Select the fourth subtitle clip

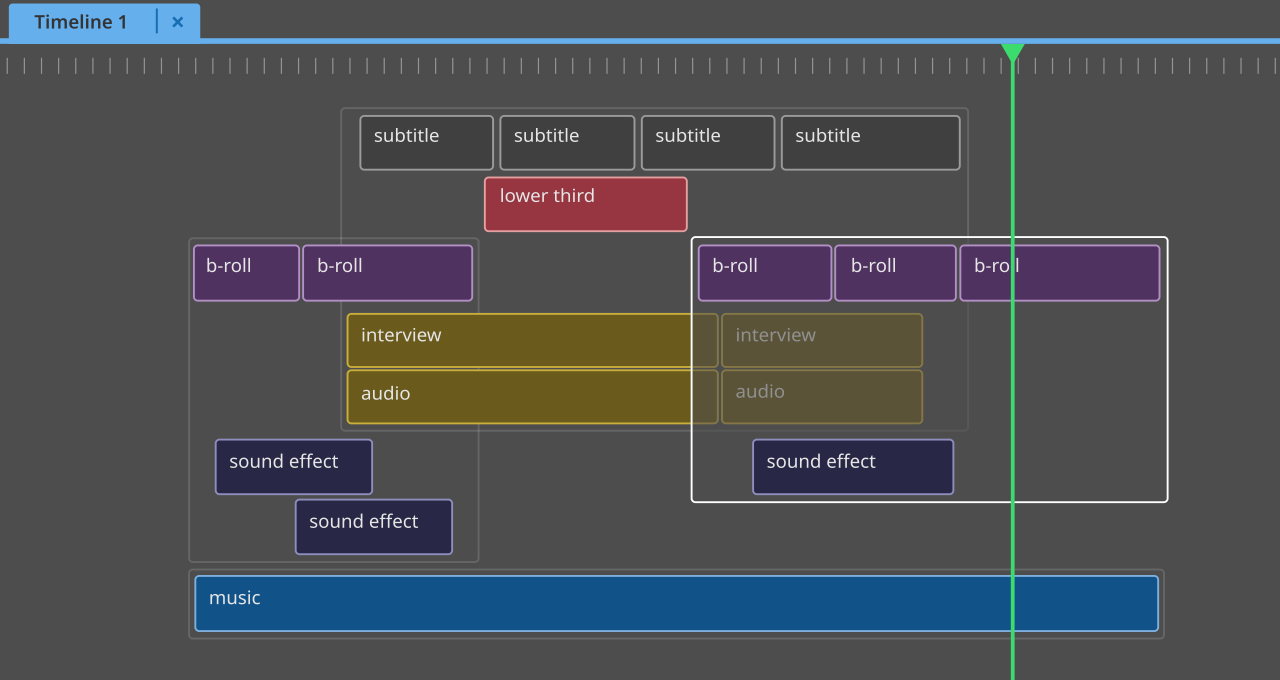coord(870,142)
